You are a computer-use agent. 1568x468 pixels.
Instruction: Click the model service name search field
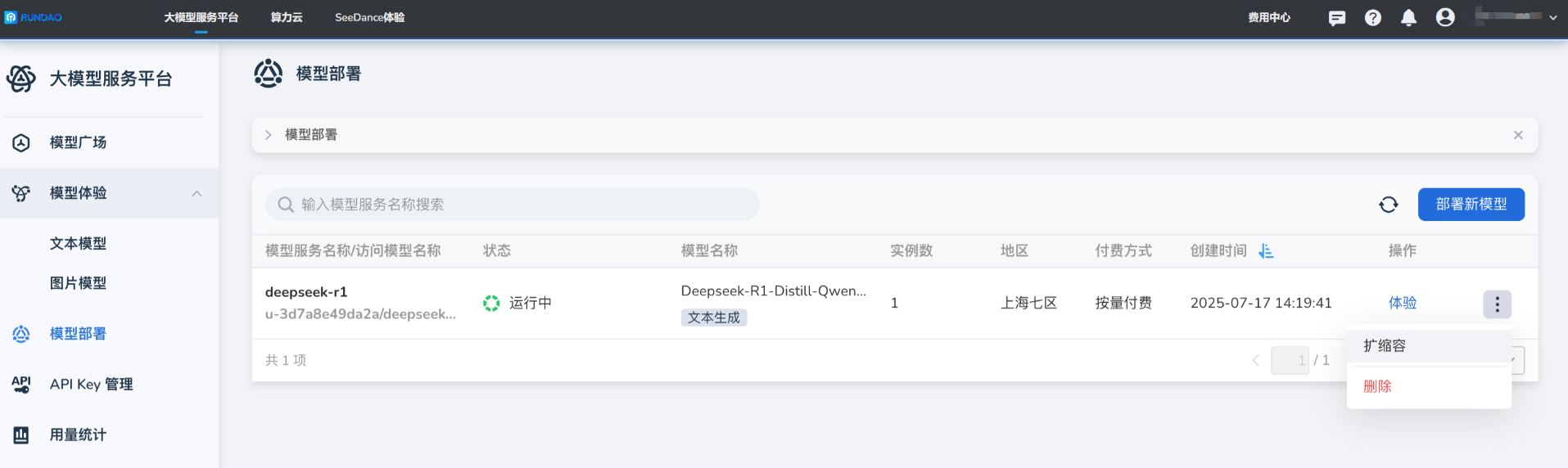click(512, 205)
